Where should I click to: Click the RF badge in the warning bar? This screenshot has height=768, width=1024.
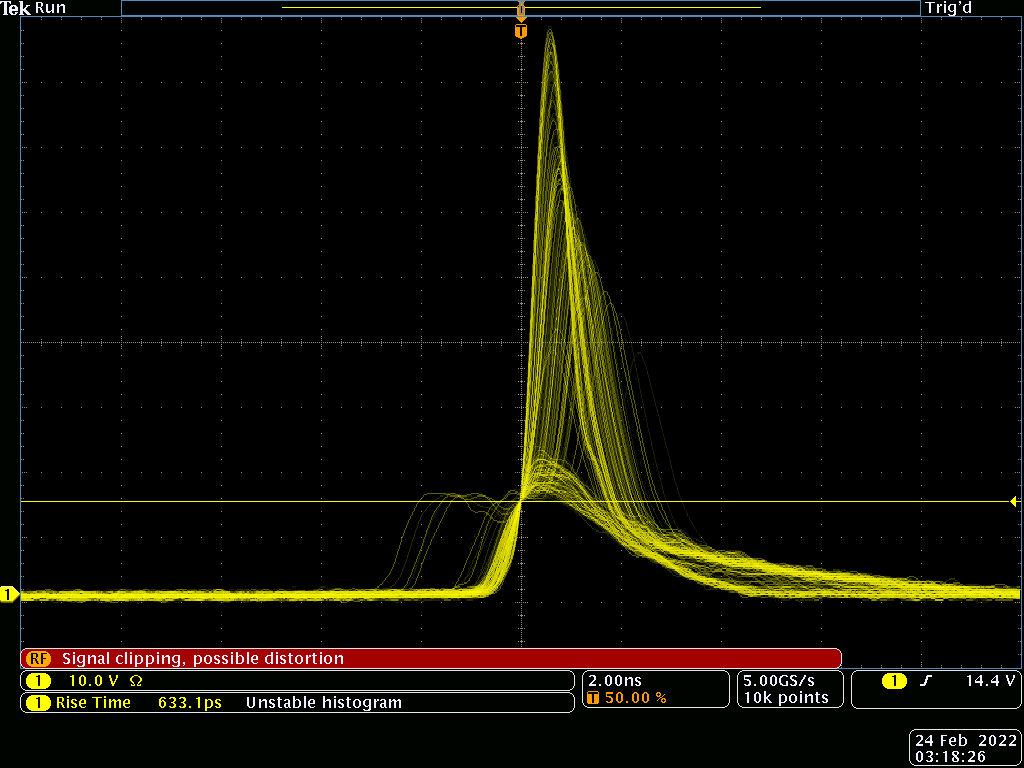pos(38,659)
